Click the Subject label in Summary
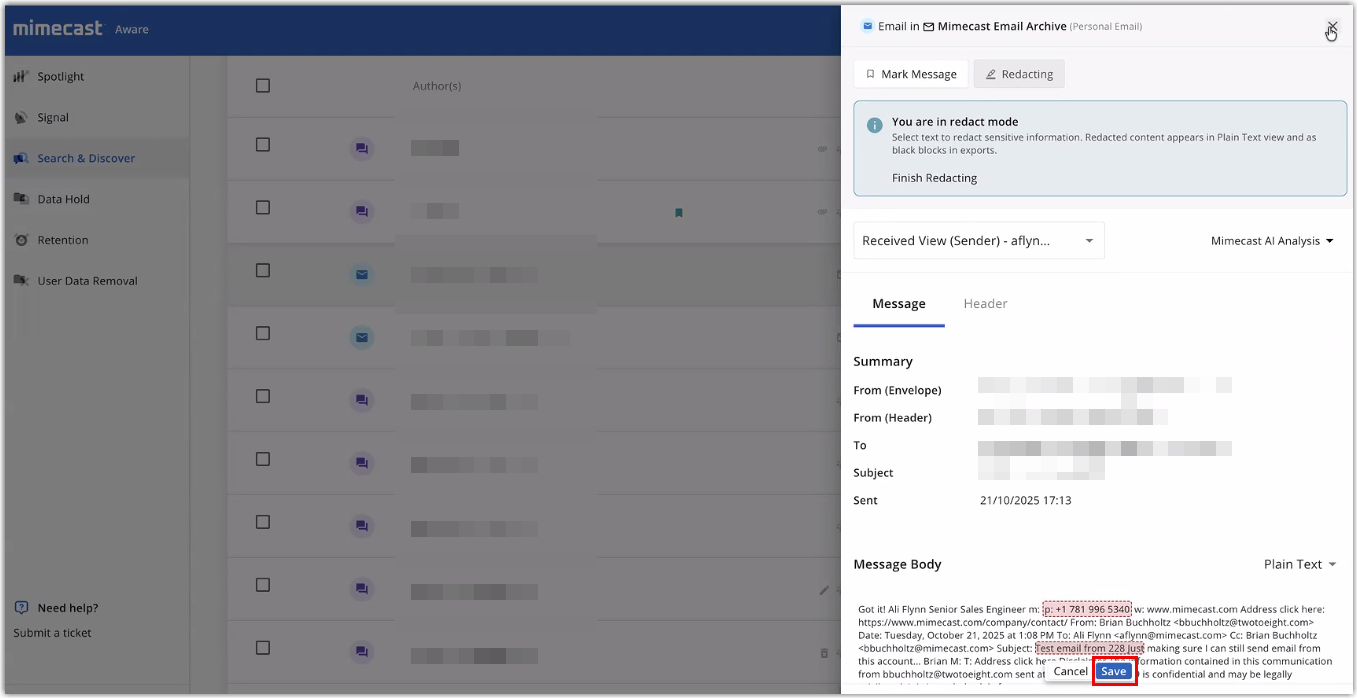The image size is (1358, 699). point(873,473)
